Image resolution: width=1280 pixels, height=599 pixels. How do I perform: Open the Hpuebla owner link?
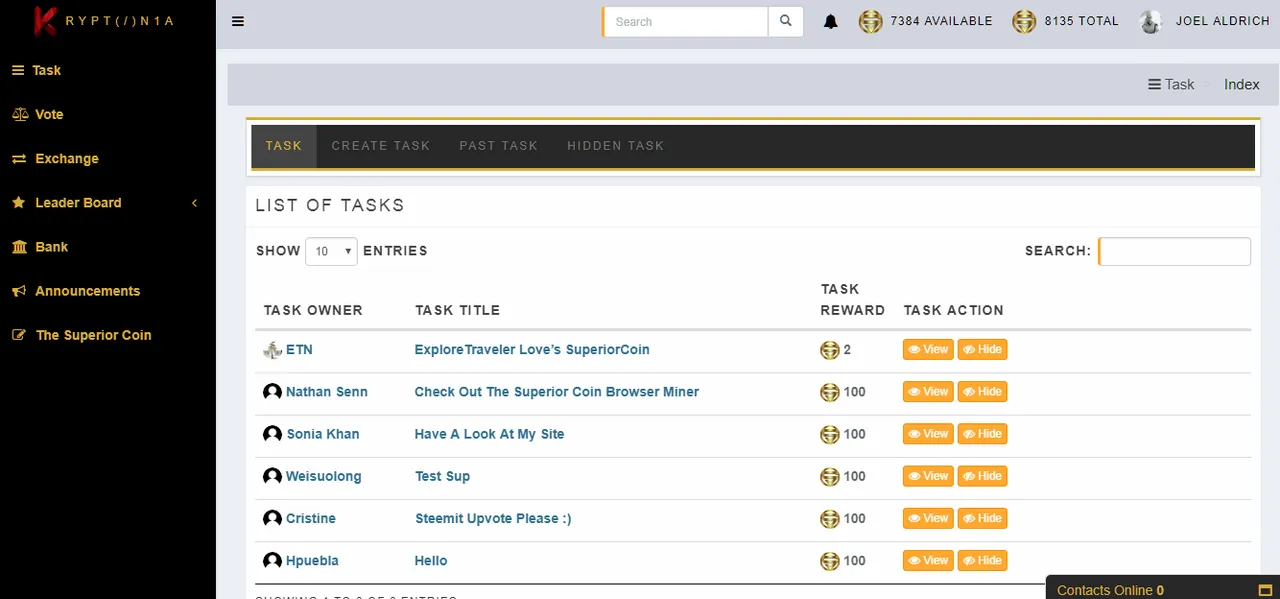coord(312,560)
